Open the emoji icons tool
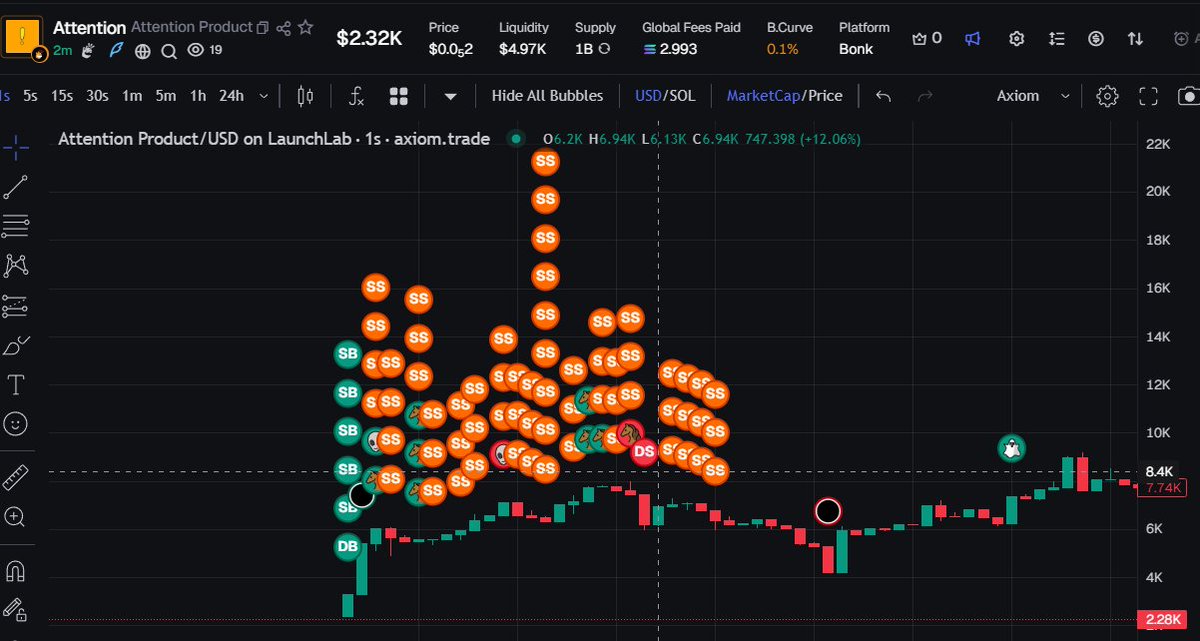 pos(15,424)
